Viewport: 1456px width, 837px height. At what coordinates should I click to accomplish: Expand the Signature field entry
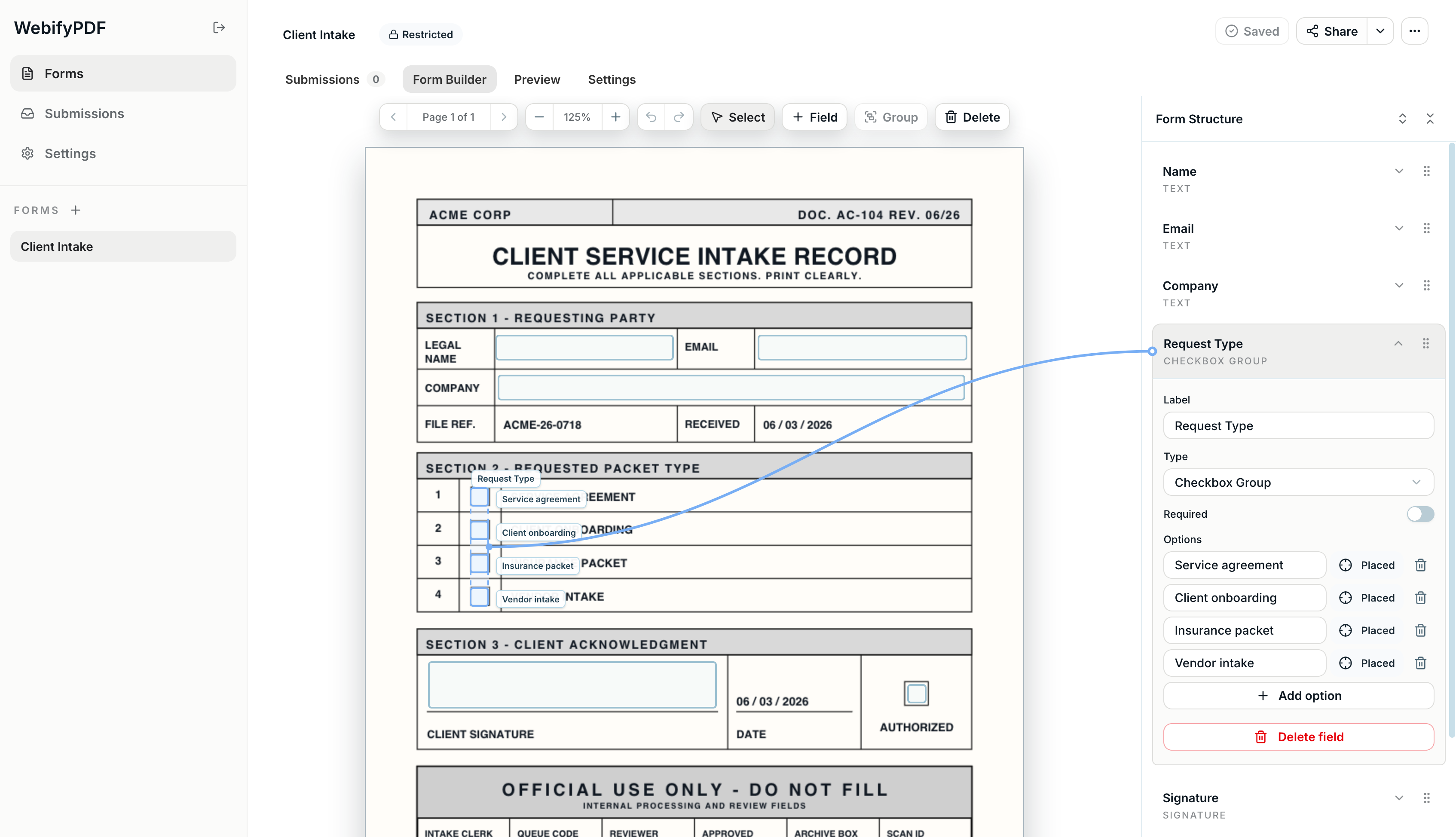point(1398,798)
